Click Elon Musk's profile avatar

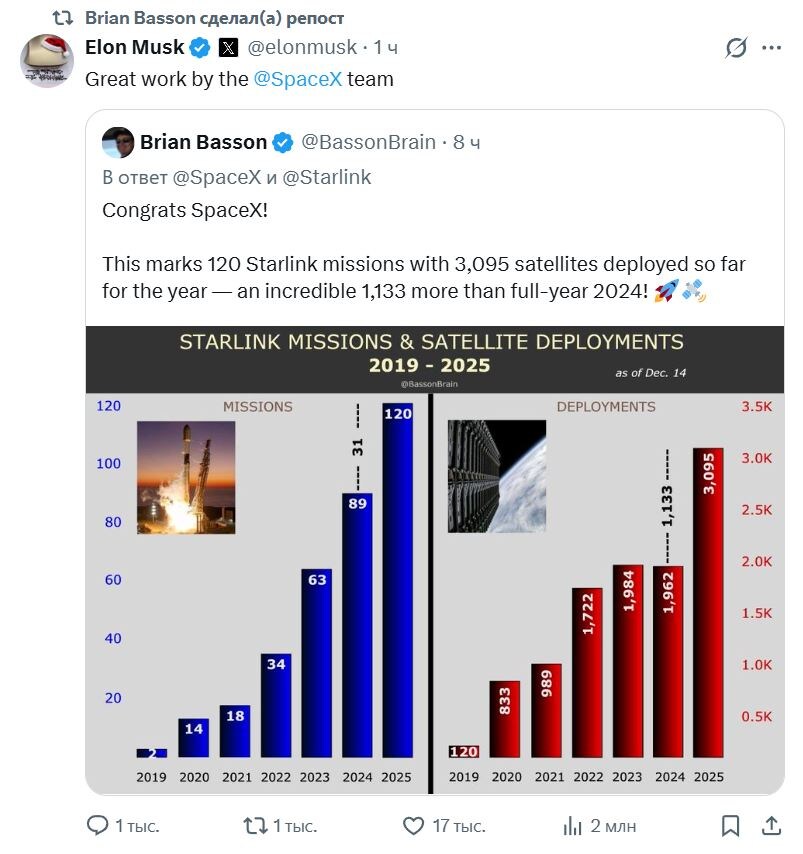tap(47, 61)
